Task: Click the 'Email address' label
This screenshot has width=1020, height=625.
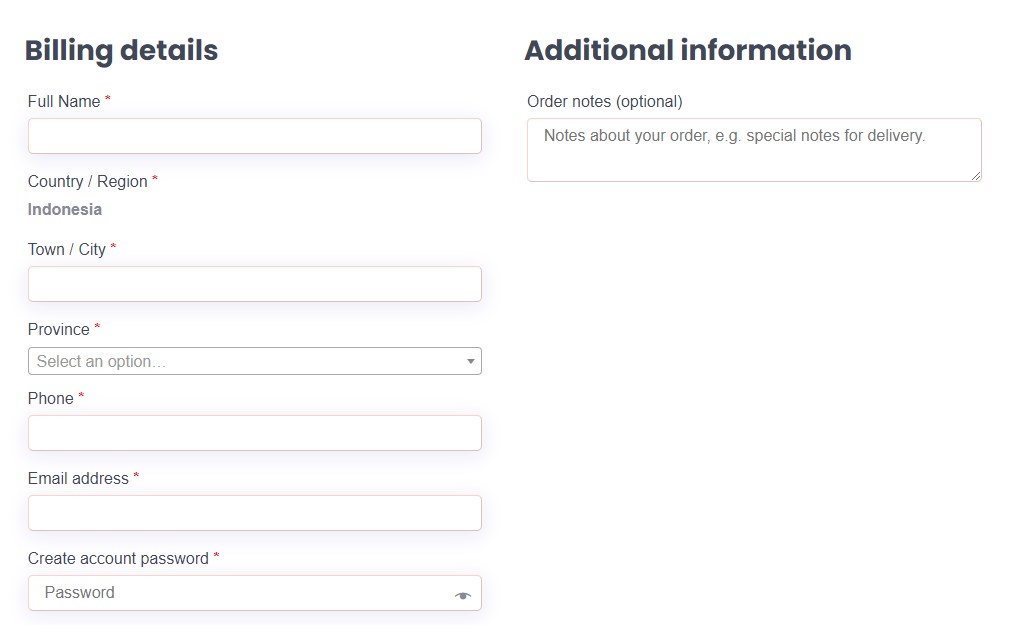Action: [78, 479]
